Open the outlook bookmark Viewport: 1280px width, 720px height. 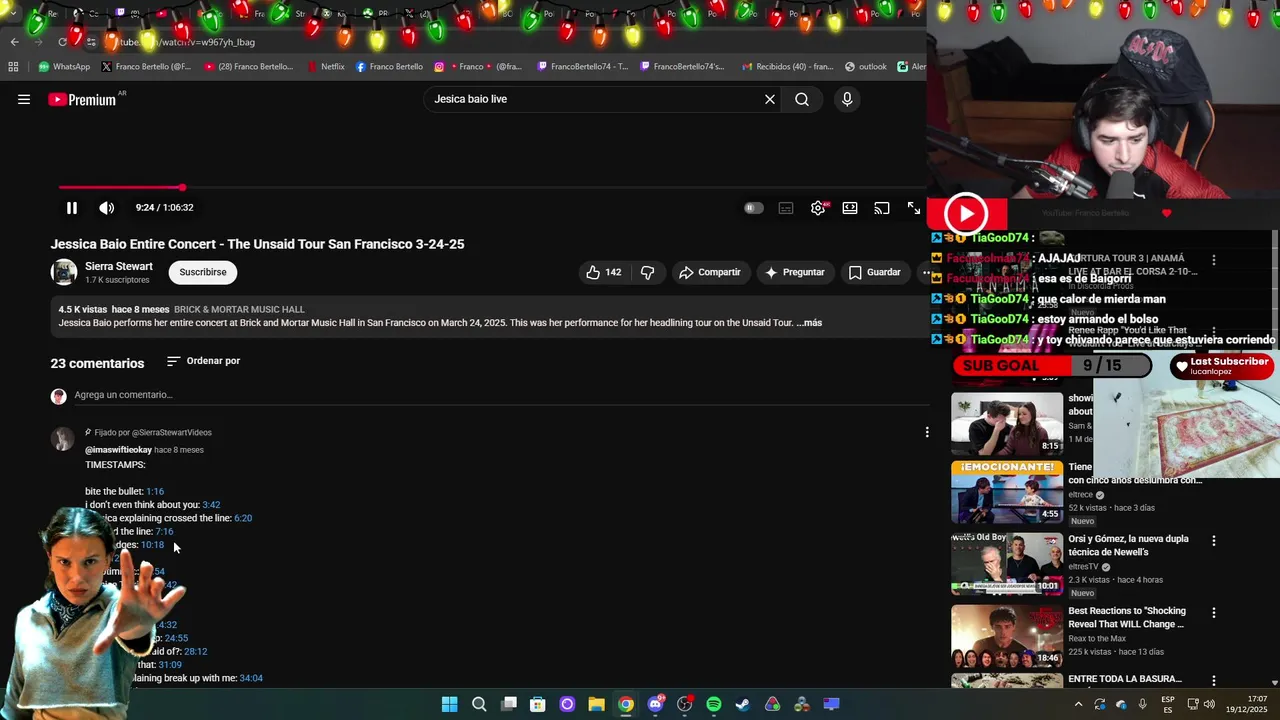(866, 67)
